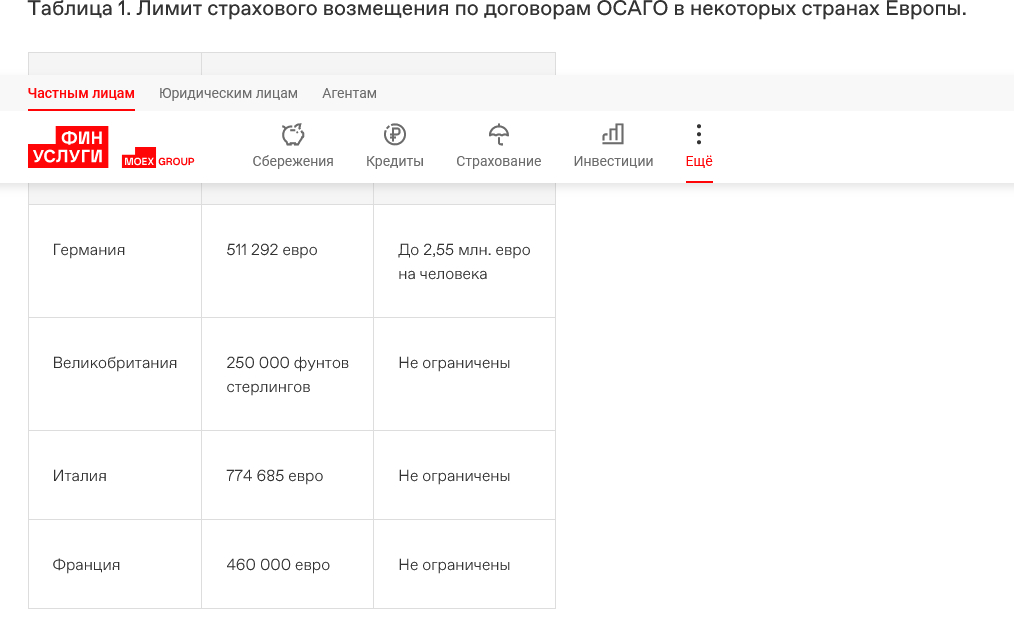
Task: Click the Таблица 1 caption text
Action: coord(497,9)
